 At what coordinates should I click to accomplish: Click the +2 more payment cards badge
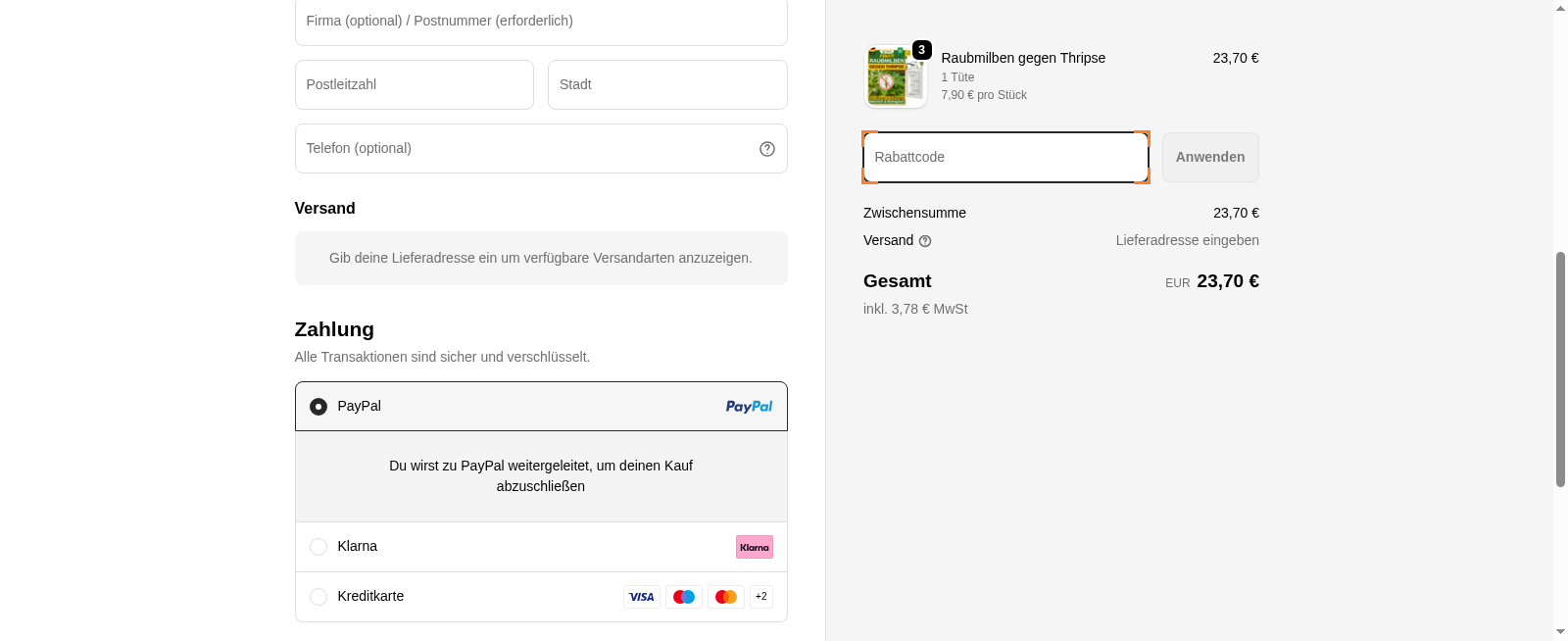pyautogui.click(x=761, y=597)
